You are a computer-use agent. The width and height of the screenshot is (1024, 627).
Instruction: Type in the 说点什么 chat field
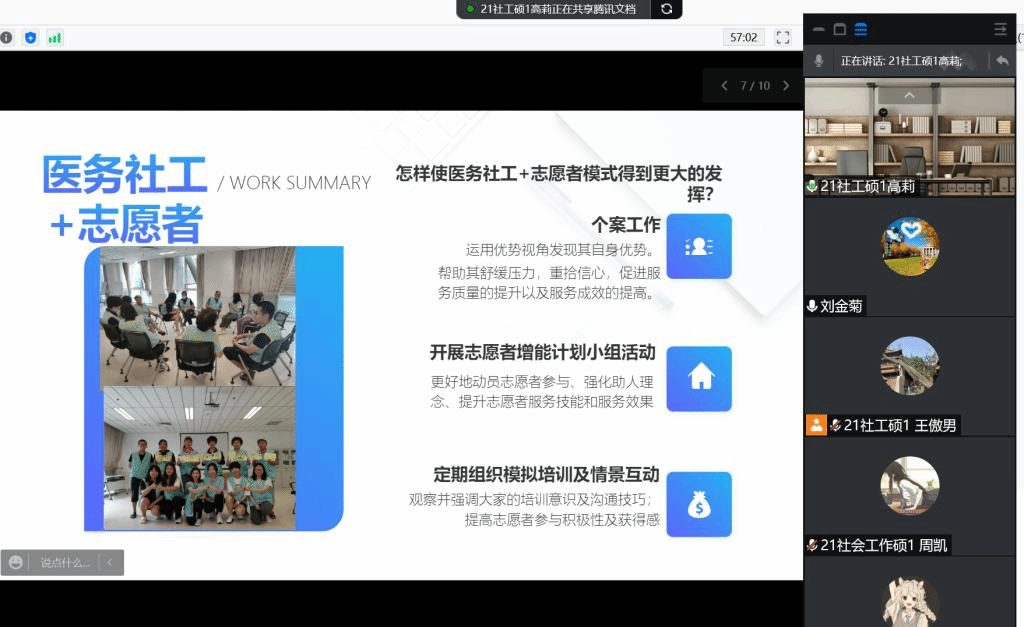(64, 563)
